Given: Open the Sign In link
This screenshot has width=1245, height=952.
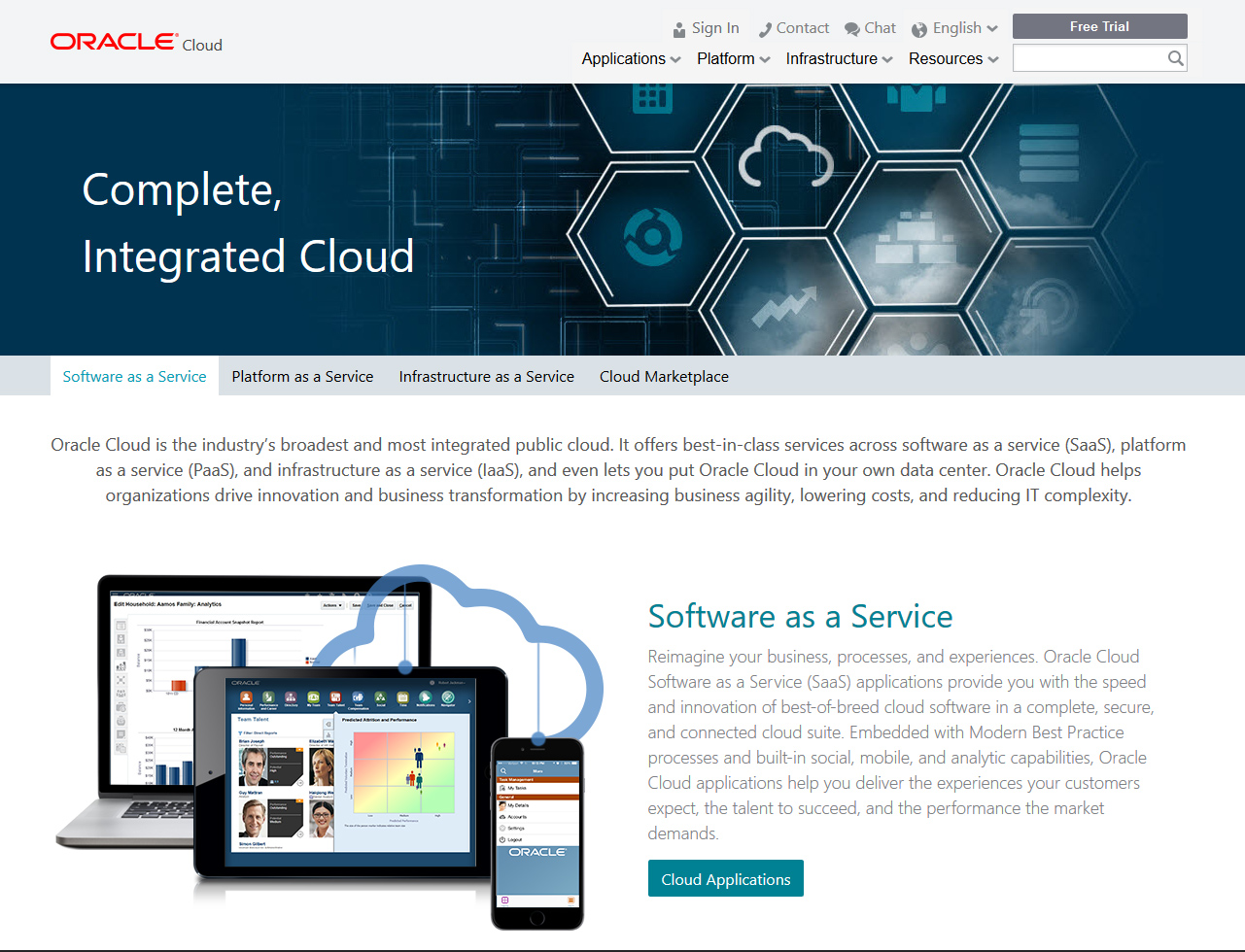Looking at the screenshot, I should (715, 28).
